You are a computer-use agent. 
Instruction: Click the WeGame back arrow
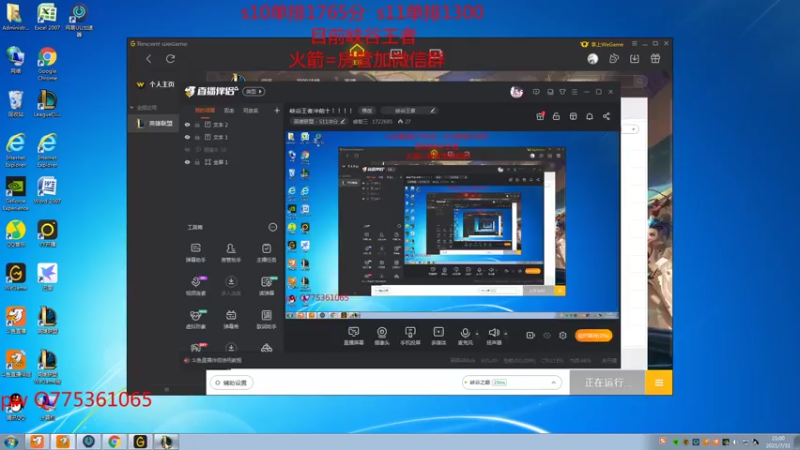pos(148,59)
